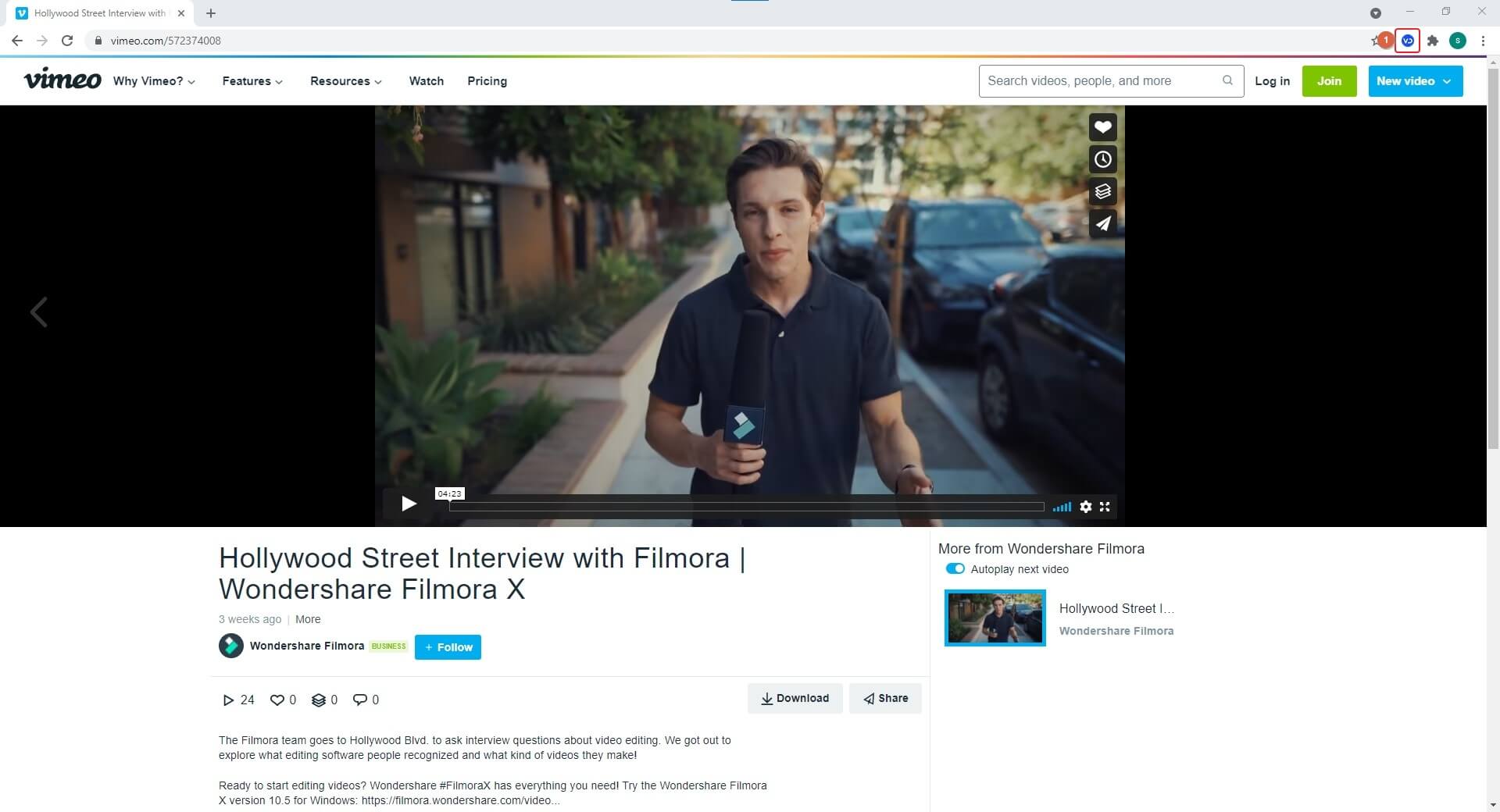Click the video title heading

coord(482,573)
